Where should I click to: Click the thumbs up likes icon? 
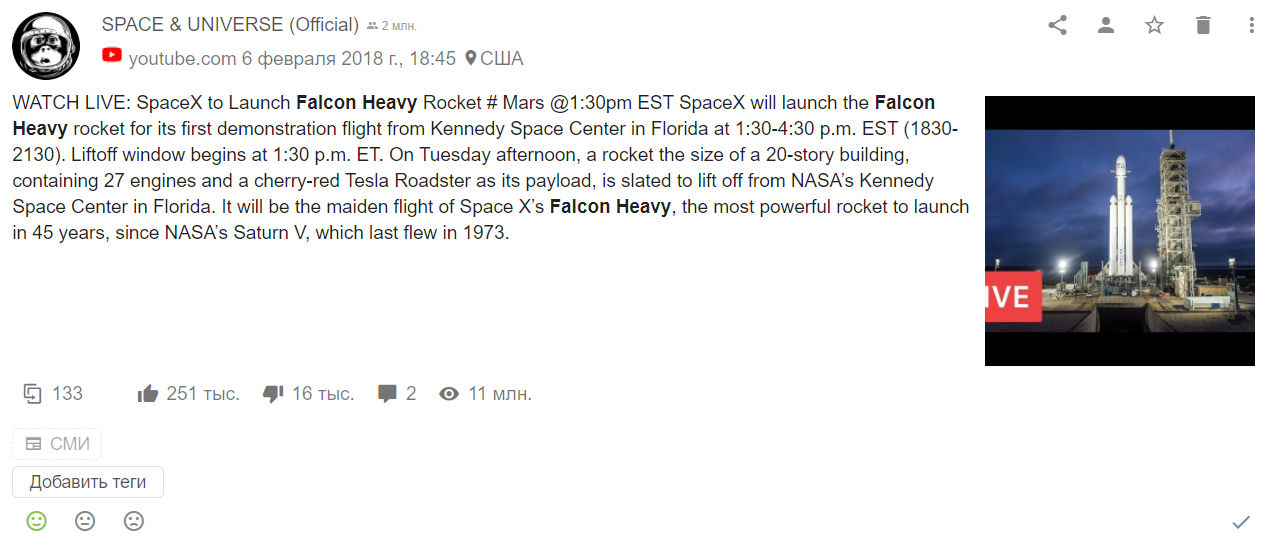(148, 394)
